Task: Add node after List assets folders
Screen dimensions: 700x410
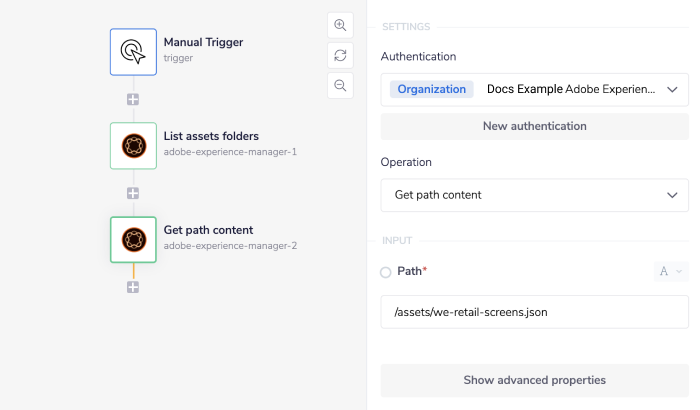Action: tap(133, 193)
